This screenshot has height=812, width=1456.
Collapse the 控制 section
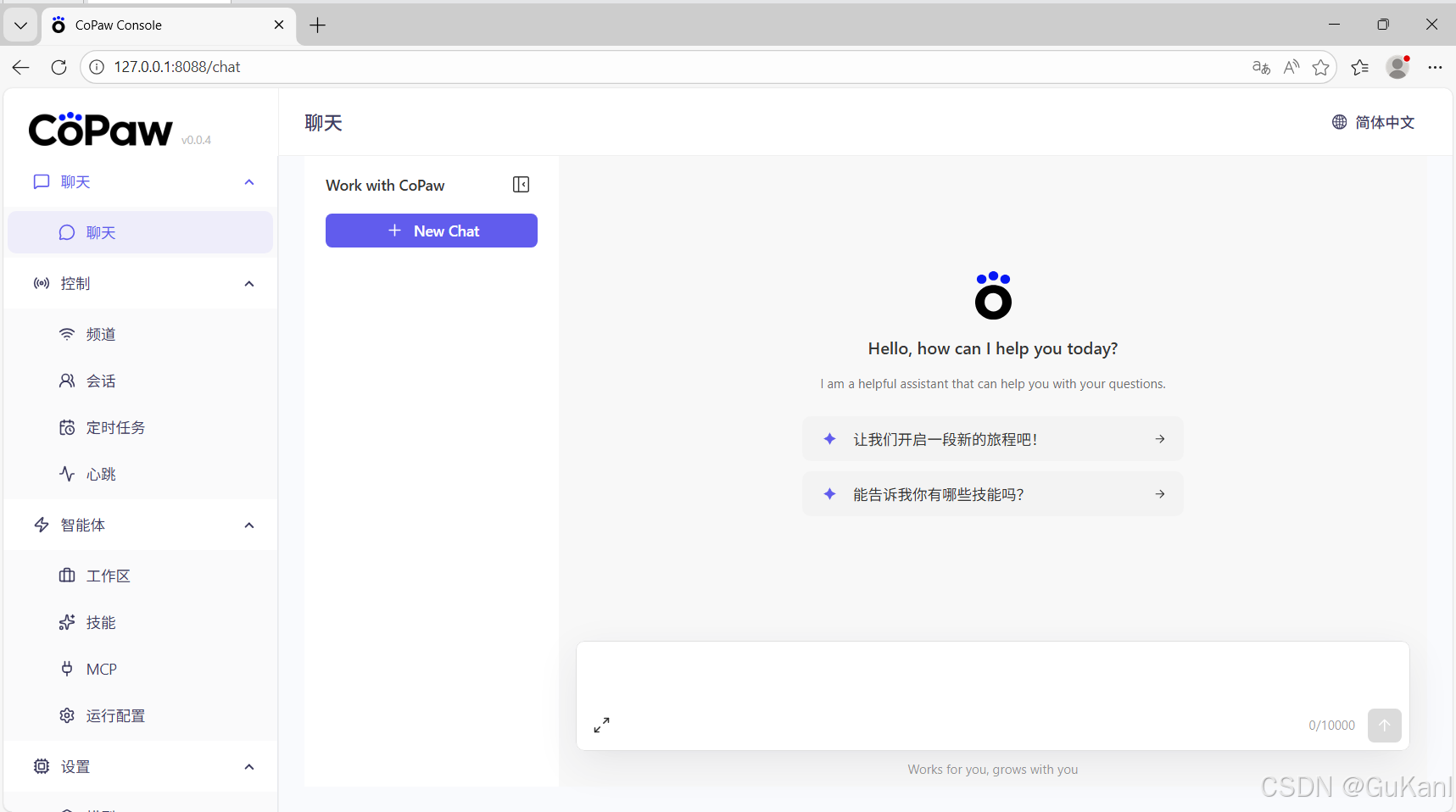click(248, 284)
